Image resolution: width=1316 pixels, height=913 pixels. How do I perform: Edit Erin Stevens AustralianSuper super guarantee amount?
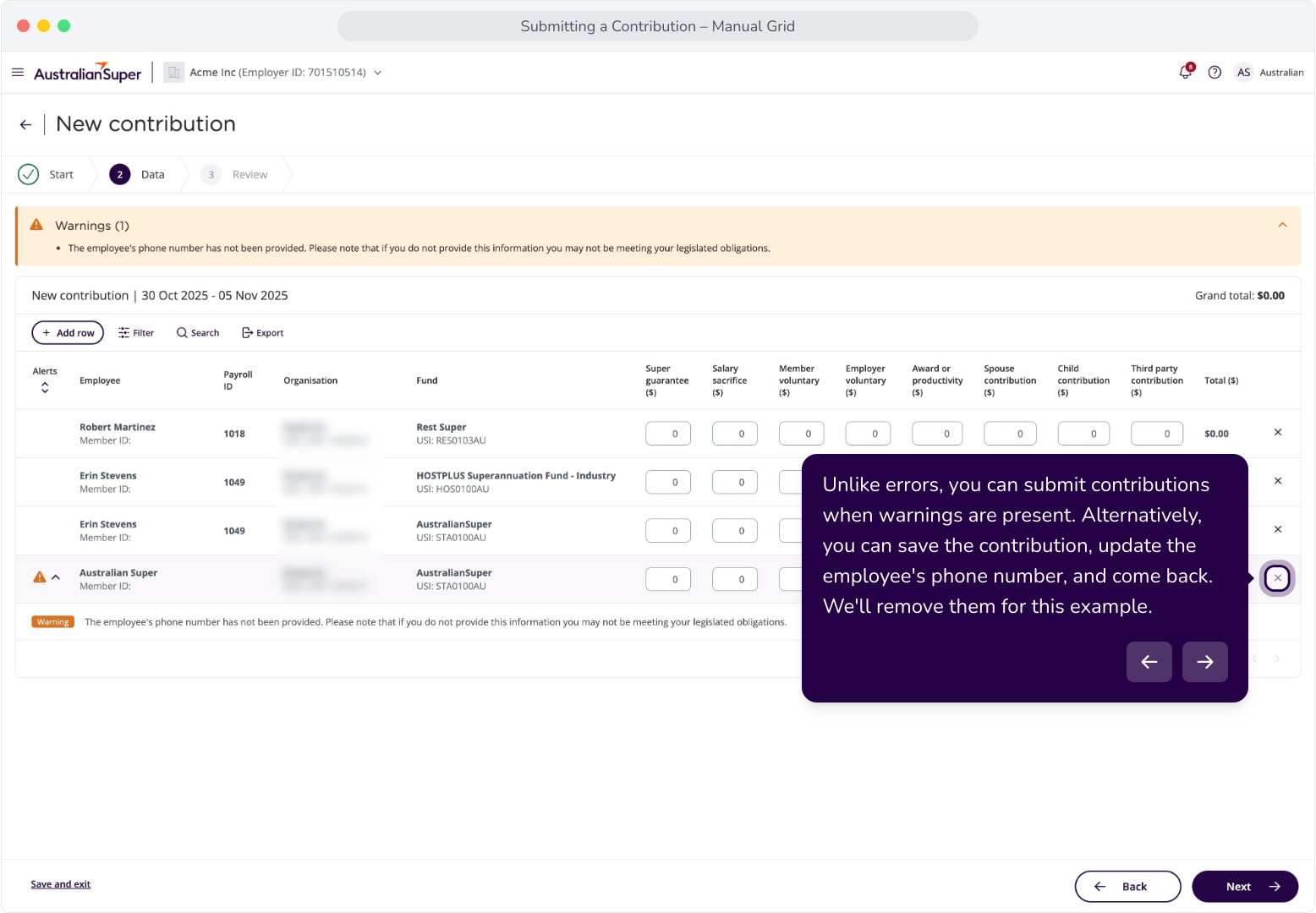tap(668, 531)
